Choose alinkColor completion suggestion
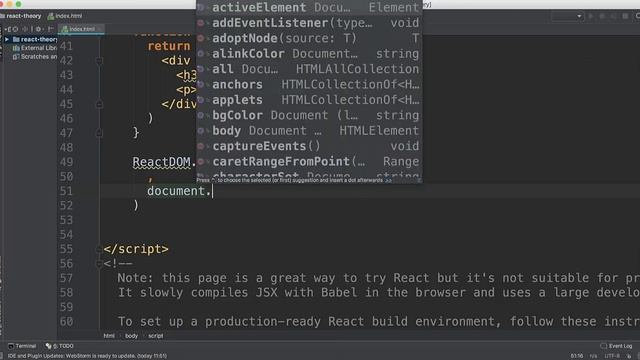The width and height of the screenshot is (640, 360). pyautogui.click(x=309, y=54)
